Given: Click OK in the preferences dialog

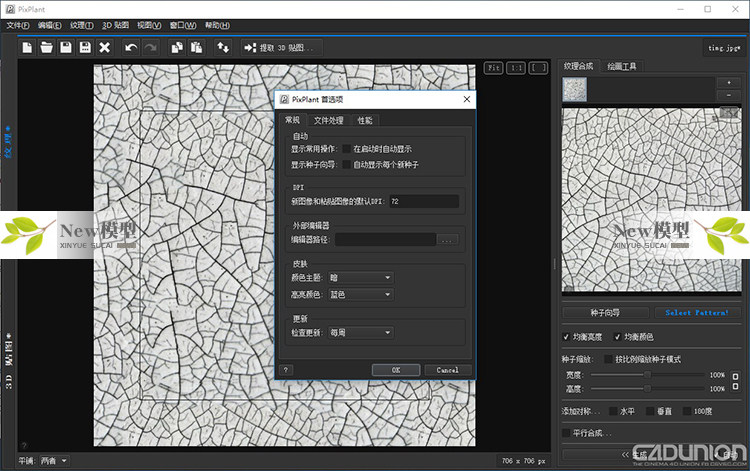Looking at the screenshot, I should [x=396, y=370].
